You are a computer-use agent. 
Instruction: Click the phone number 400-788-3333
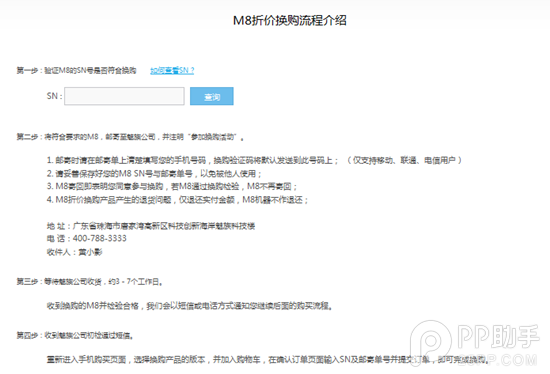tap(100, 239)
